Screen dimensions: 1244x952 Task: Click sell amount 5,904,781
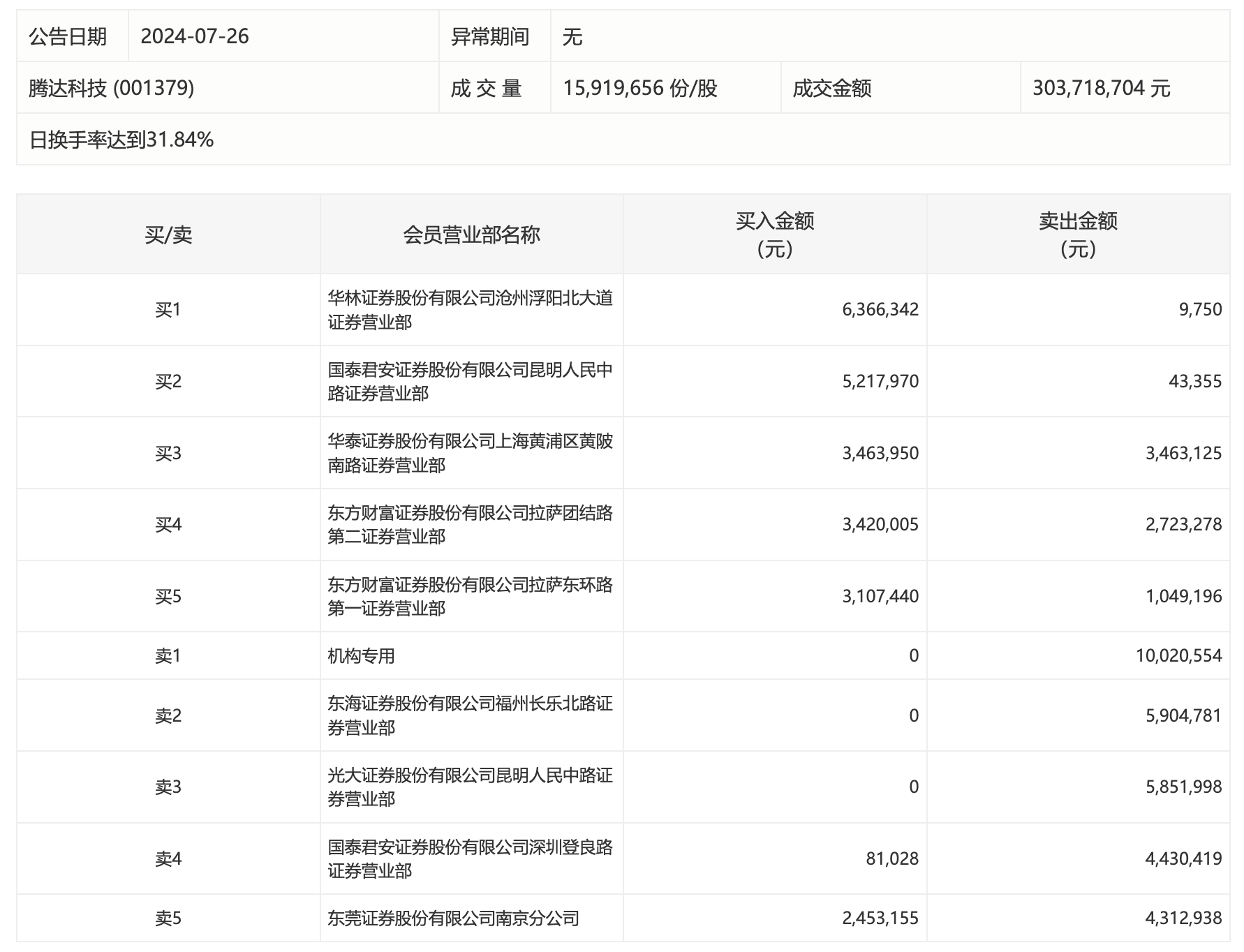tap(1183, 715)
